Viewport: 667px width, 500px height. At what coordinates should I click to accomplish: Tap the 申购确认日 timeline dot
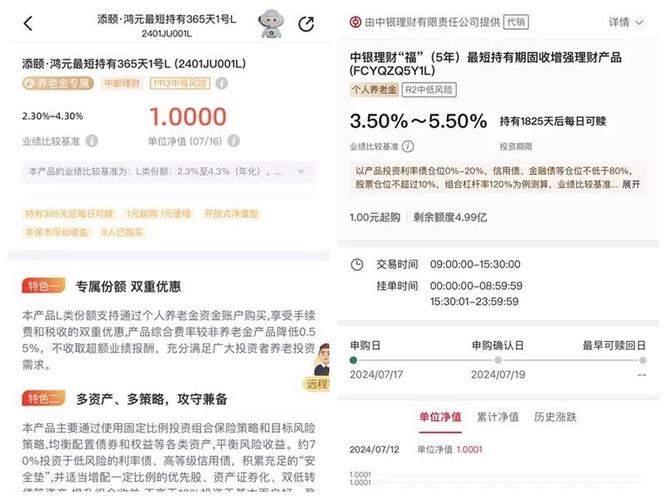[x=498, y=360]
